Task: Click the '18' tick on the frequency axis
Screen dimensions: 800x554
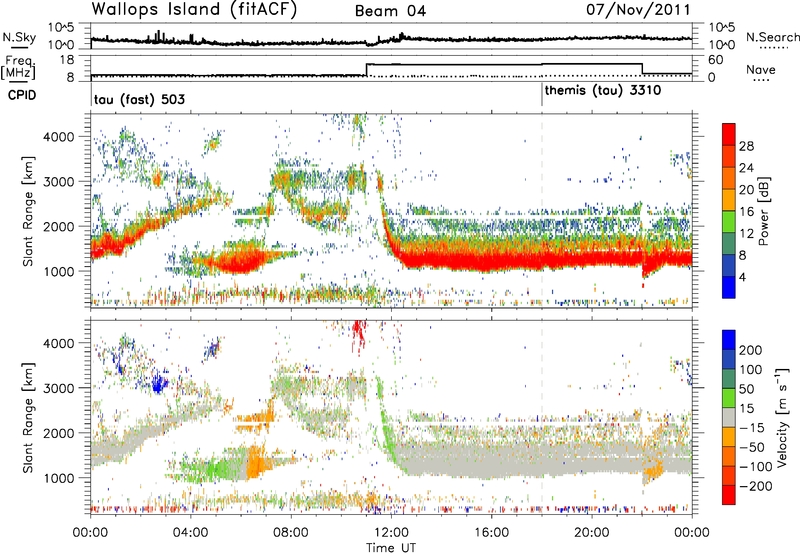Action: tap(67, 60)
